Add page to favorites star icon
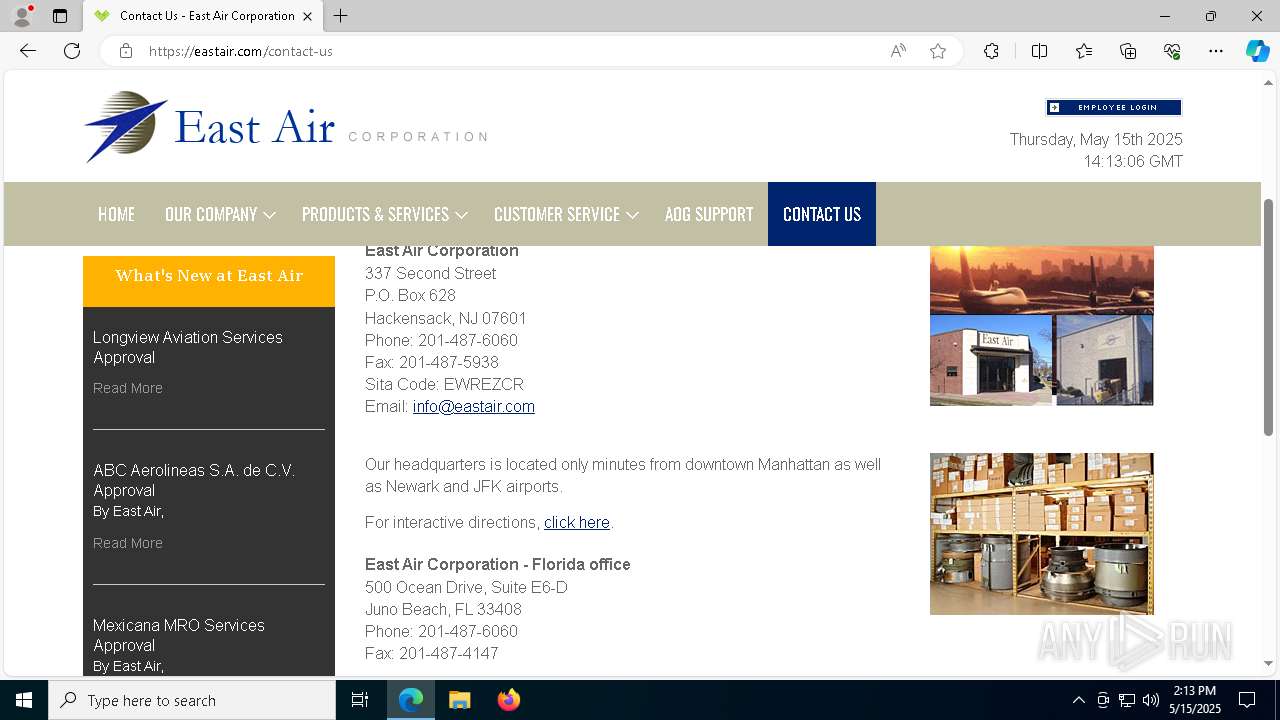Screen dimensions: 1280x720 (x=938, y=51)
